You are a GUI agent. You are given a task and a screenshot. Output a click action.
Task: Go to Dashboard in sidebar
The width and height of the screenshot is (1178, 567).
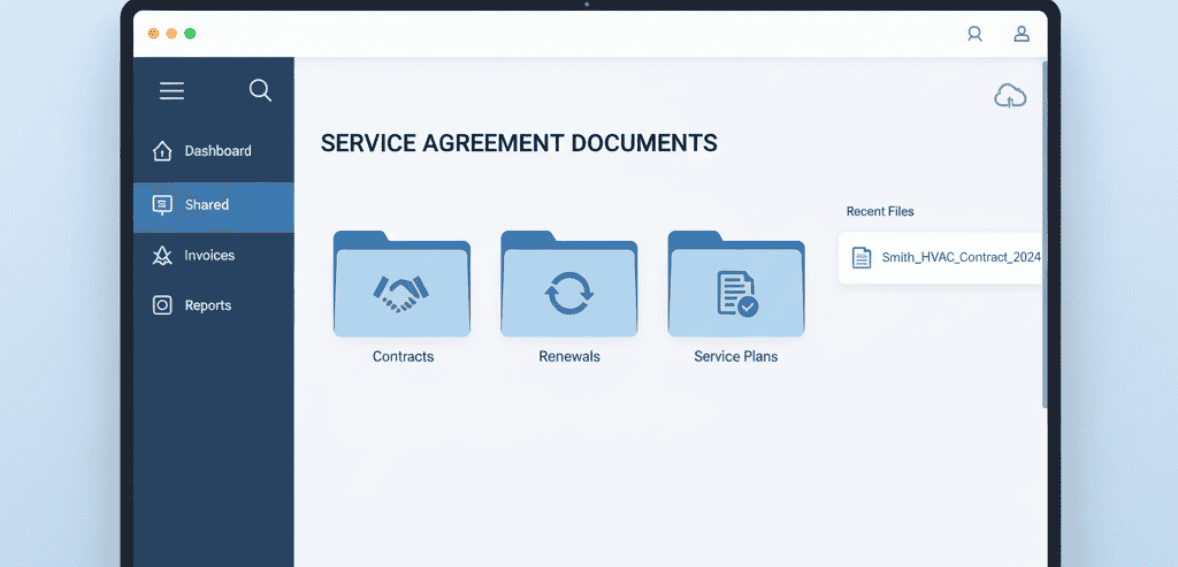pos(213,151)
